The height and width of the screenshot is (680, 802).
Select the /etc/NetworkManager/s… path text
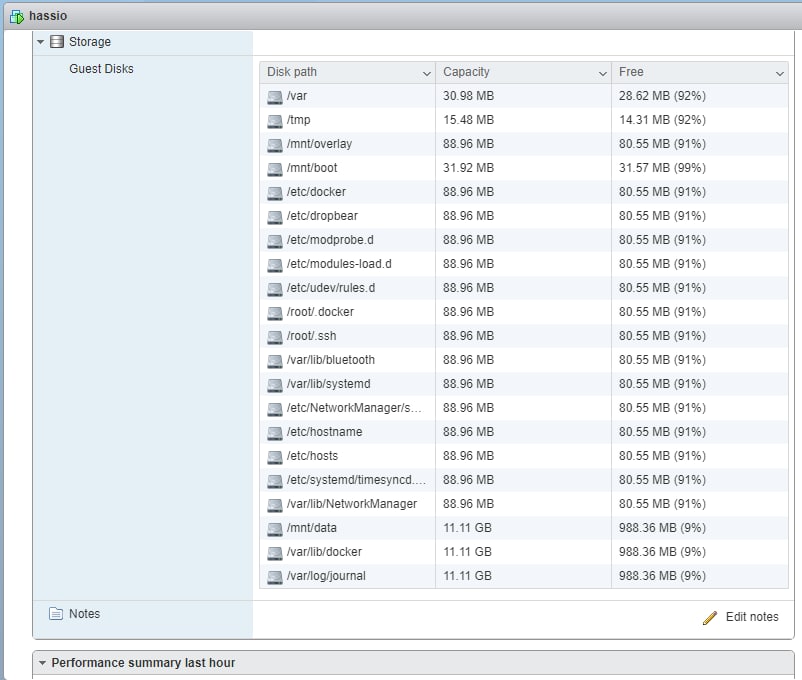tap(354, 408)
